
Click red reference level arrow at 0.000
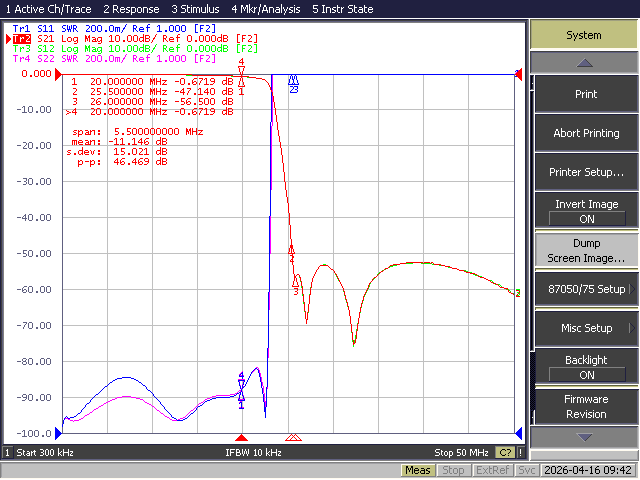[x=58, y=74]
